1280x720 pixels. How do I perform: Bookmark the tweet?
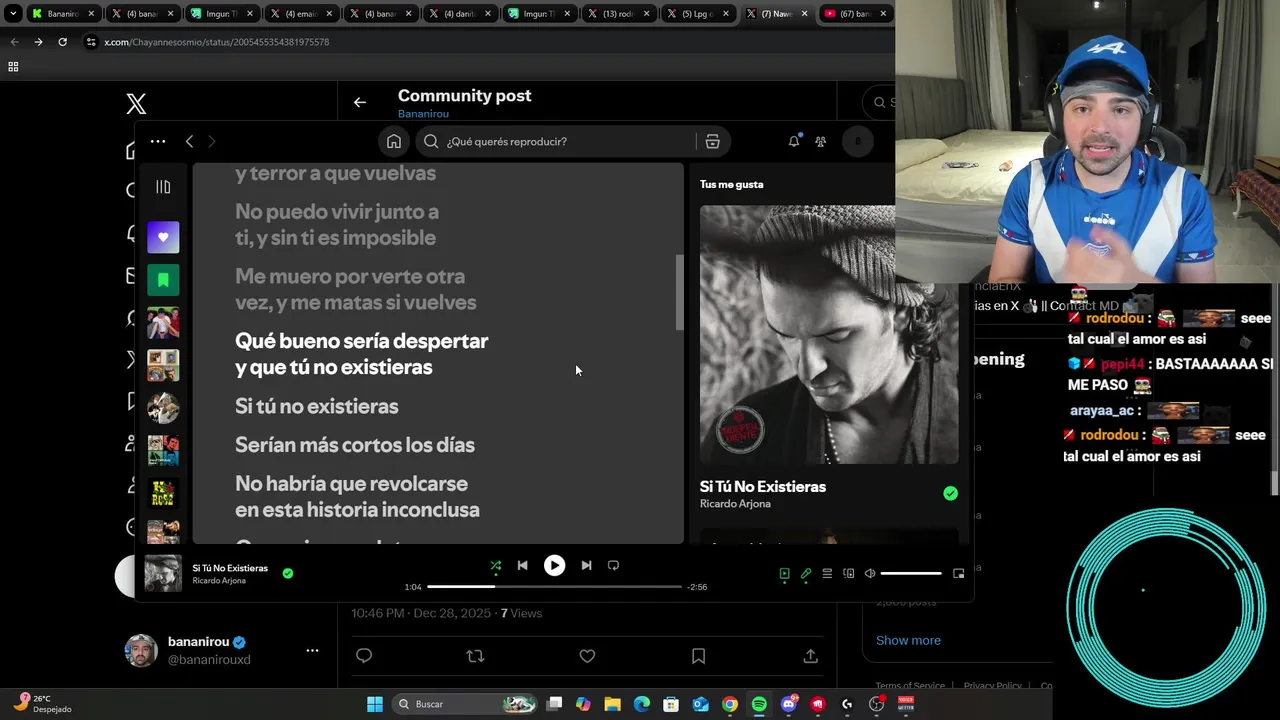point(699,656)
